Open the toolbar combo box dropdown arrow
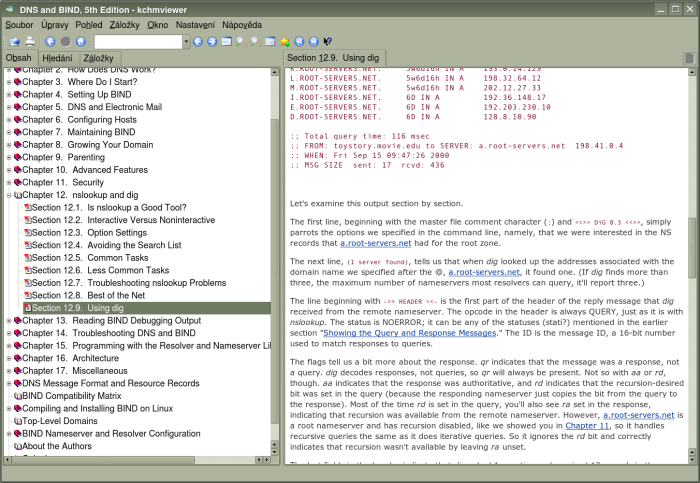The height and width of the screenshot is (483, 700). pyautogui.click(x=185, y=41)
